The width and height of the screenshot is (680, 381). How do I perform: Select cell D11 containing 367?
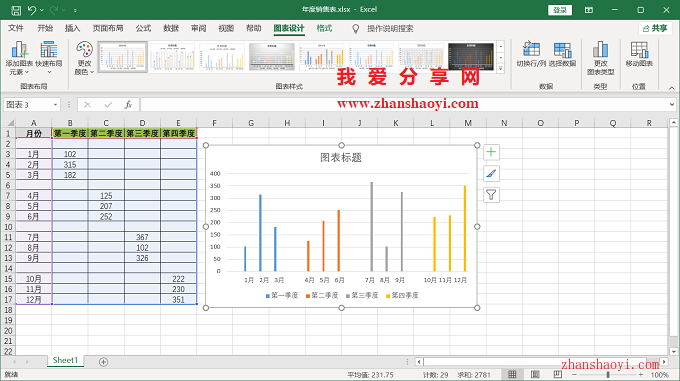tap(142, 238)
